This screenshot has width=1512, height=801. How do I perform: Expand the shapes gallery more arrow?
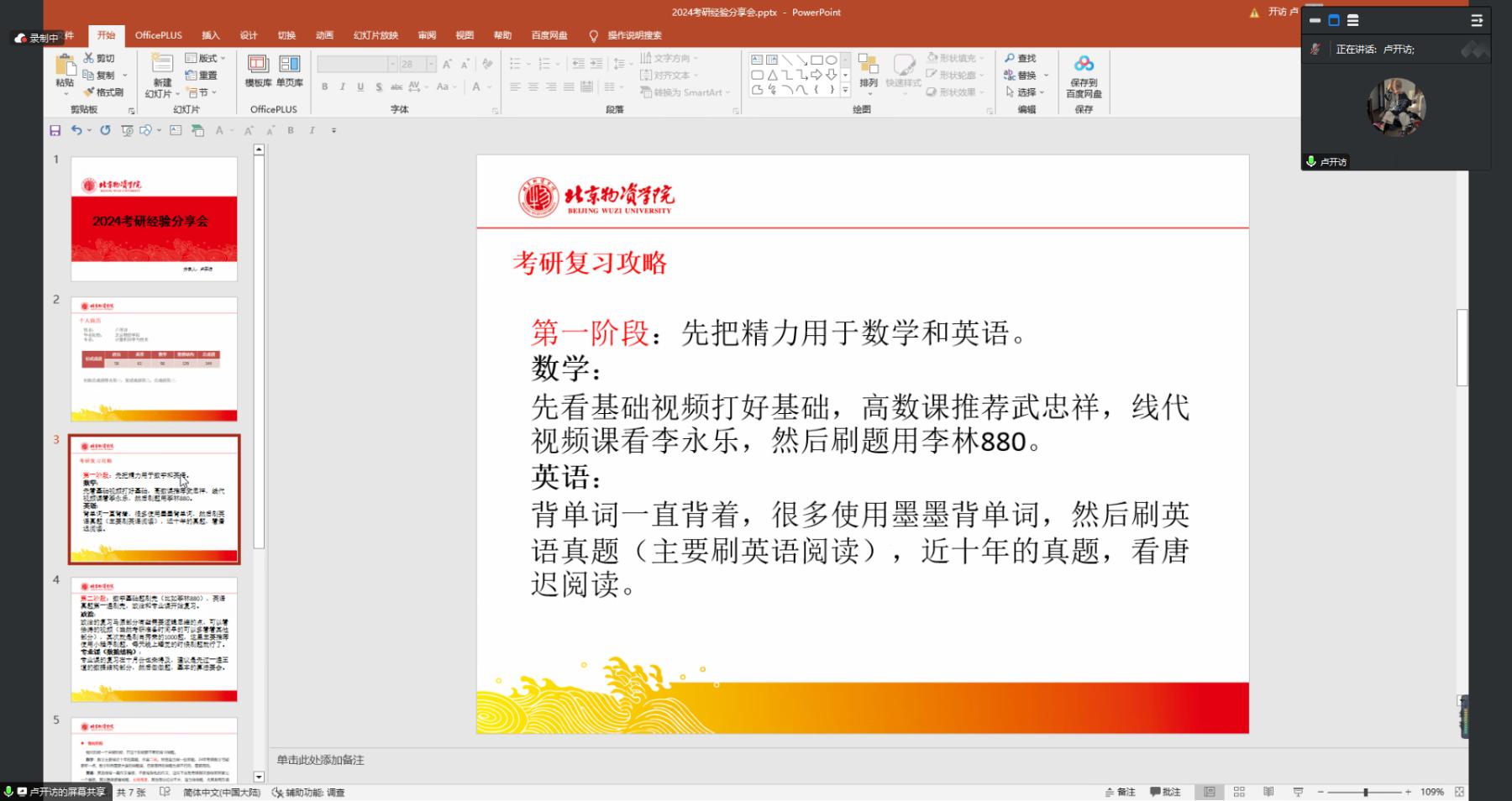click(845, 91)
